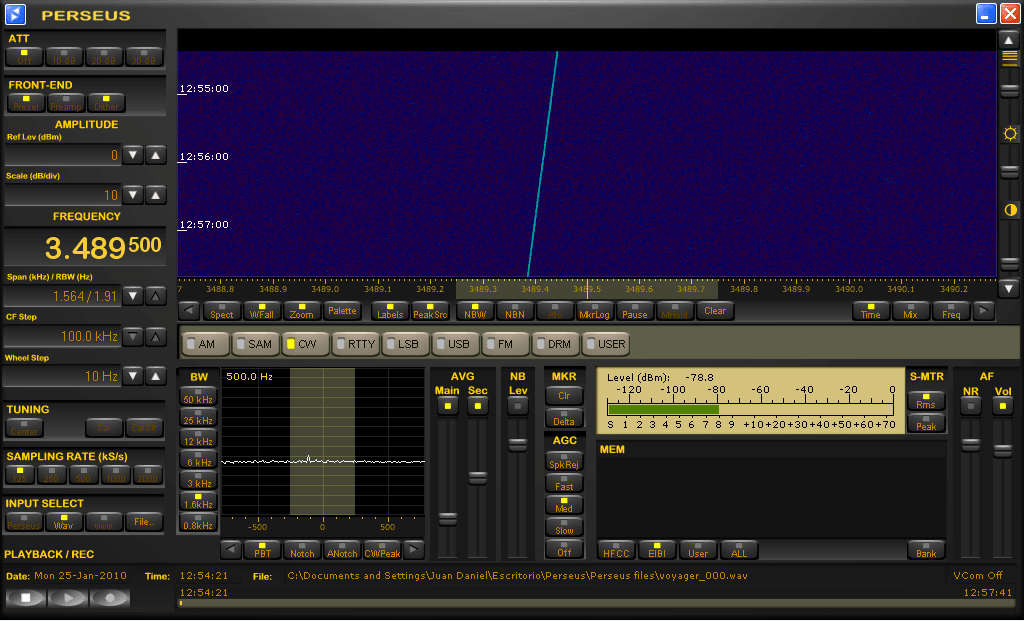Click the slider handle under the brightness icon

pyautogui.click(x=1010, y=172)
